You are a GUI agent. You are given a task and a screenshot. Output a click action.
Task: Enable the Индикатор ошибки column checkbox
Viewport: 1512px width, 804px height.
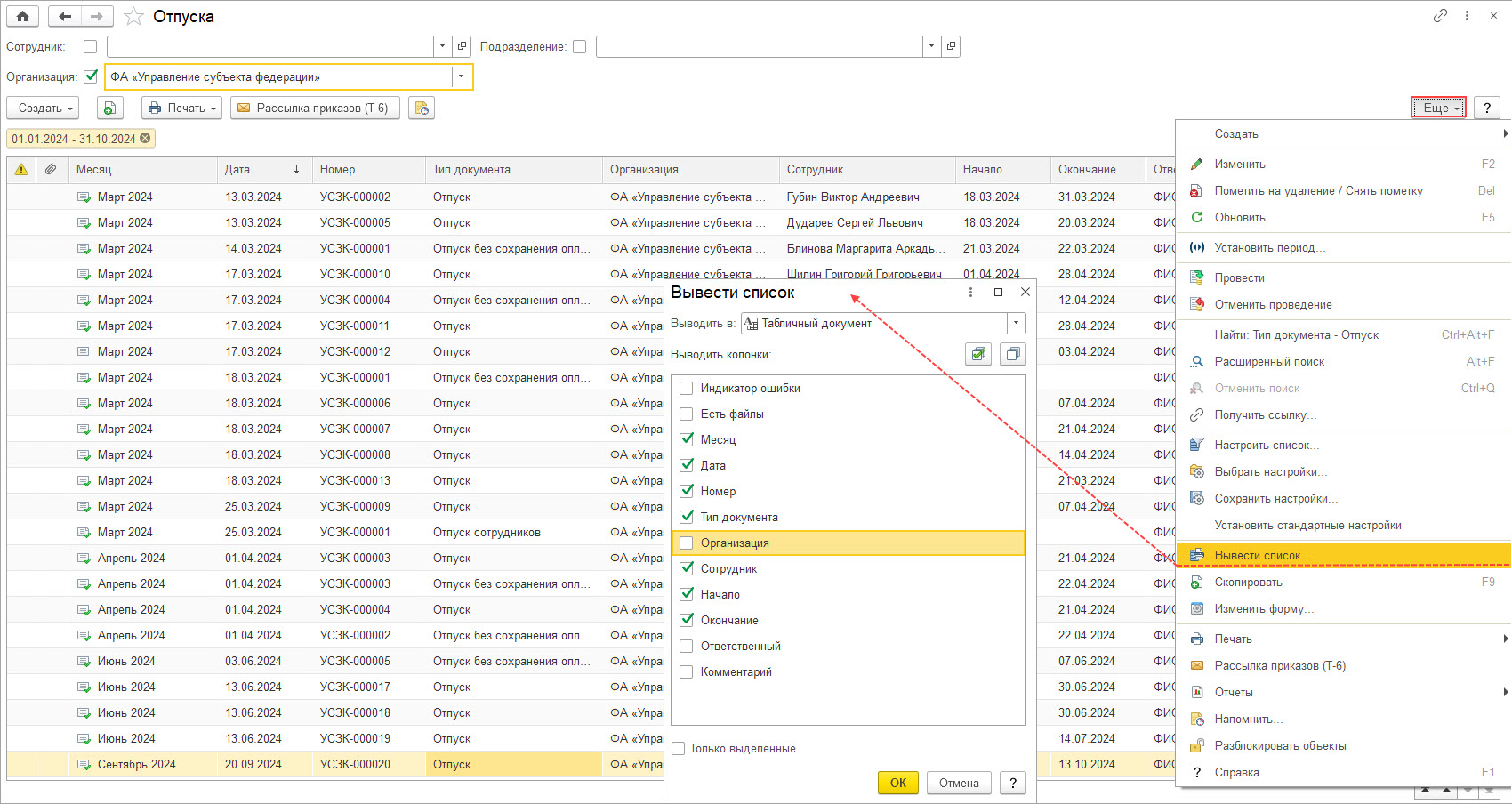click(687, 389)
